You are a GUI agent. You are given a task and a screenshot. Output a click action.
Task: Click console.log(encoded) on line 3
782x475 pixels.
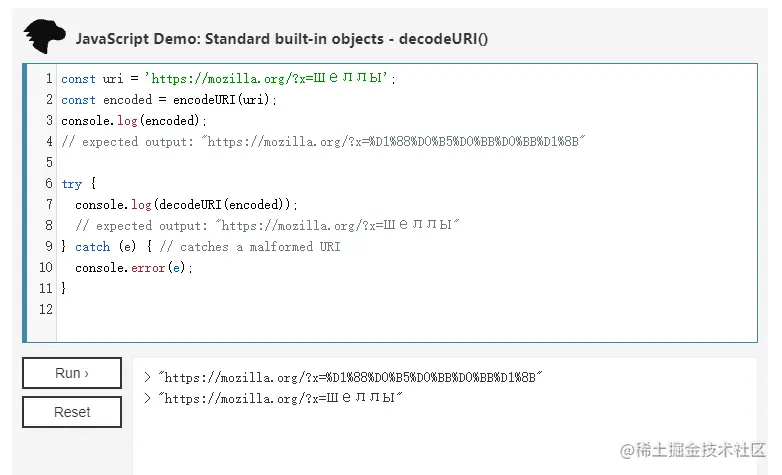[x=134, y=120]
